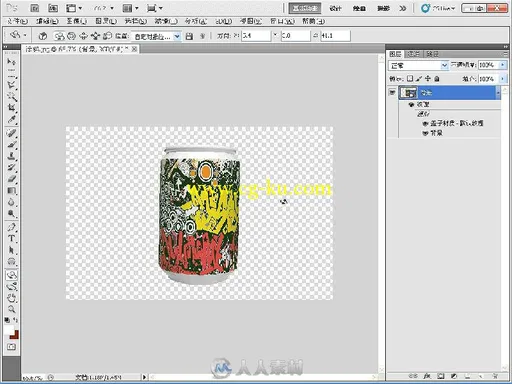Image resolution: width=512 pixels, height=384 pixels.
Task: Open the opacity slider arrow
Action: pyautogui.click(x=503, y=65)
